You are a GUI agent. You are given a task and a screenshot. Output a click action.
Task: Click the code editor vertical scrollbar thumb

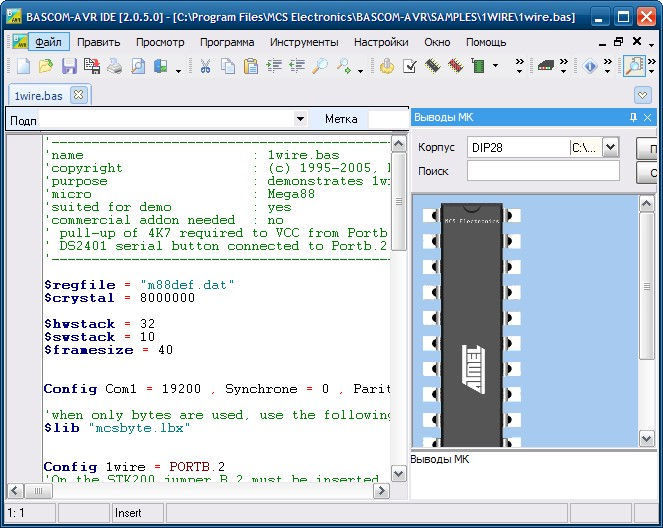[398, 202]
